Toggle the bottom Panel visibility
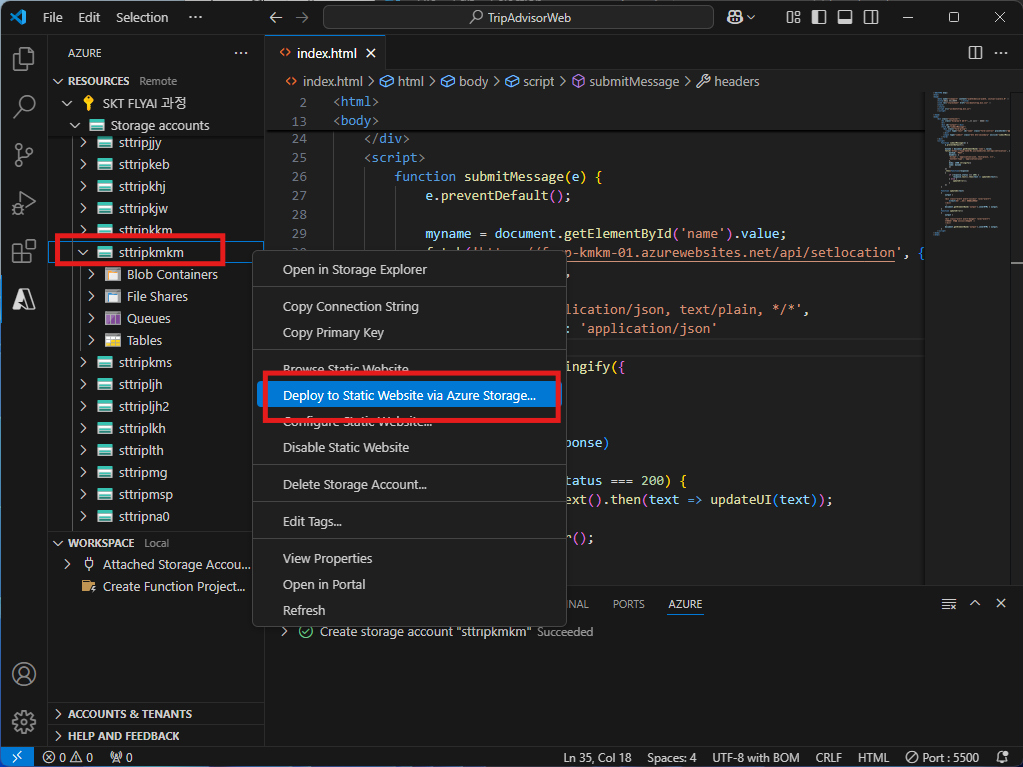The height and width of the screenshot is (767, 1023). pyautogui.click(x=845, y=18)
